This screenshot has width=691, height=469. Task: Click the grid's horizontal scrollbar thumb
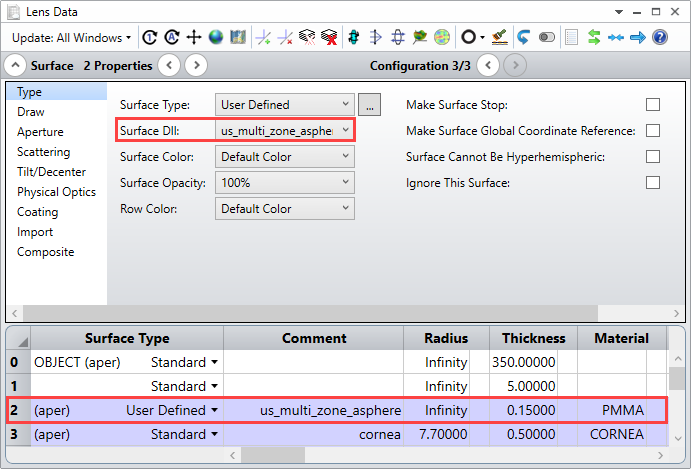(x=273, y=455)
